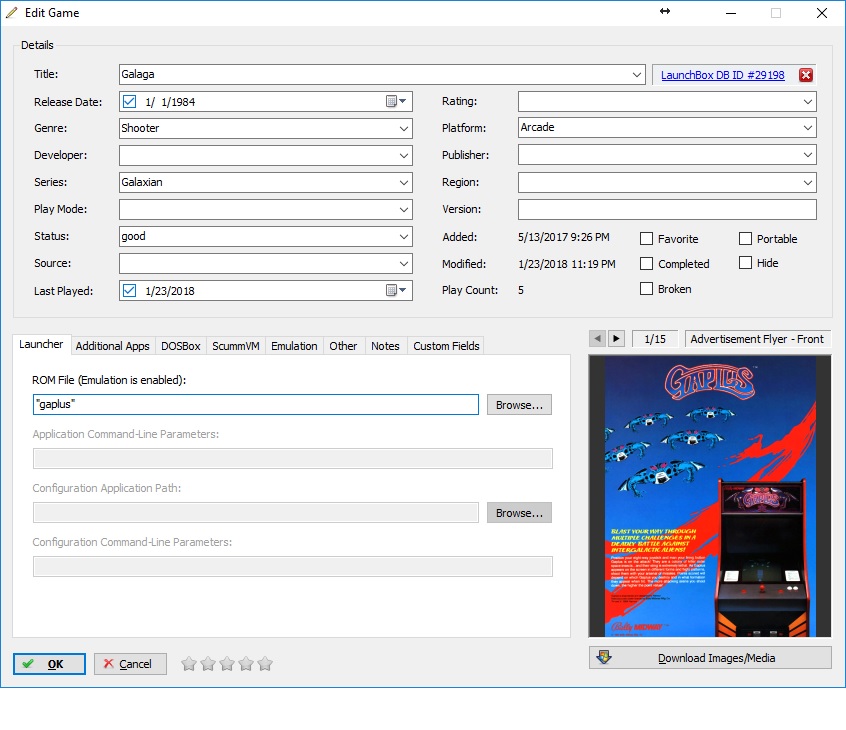Go to next image with right arrow
This screenshot has height=730, width=846.
click(616, 338)
